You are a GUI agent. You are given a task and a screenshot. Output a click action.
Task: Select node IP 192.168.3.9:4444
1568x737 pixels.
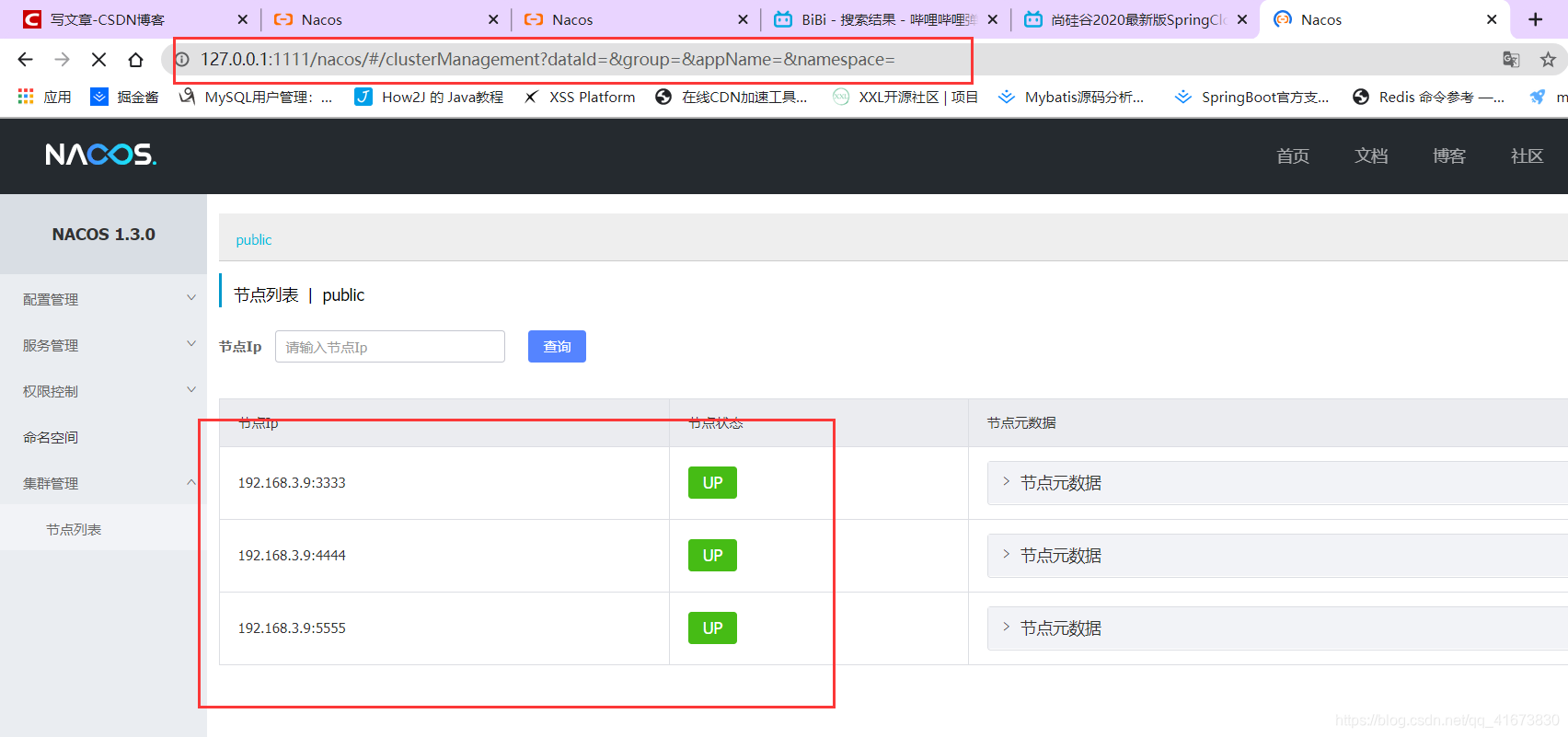point(292,556)
